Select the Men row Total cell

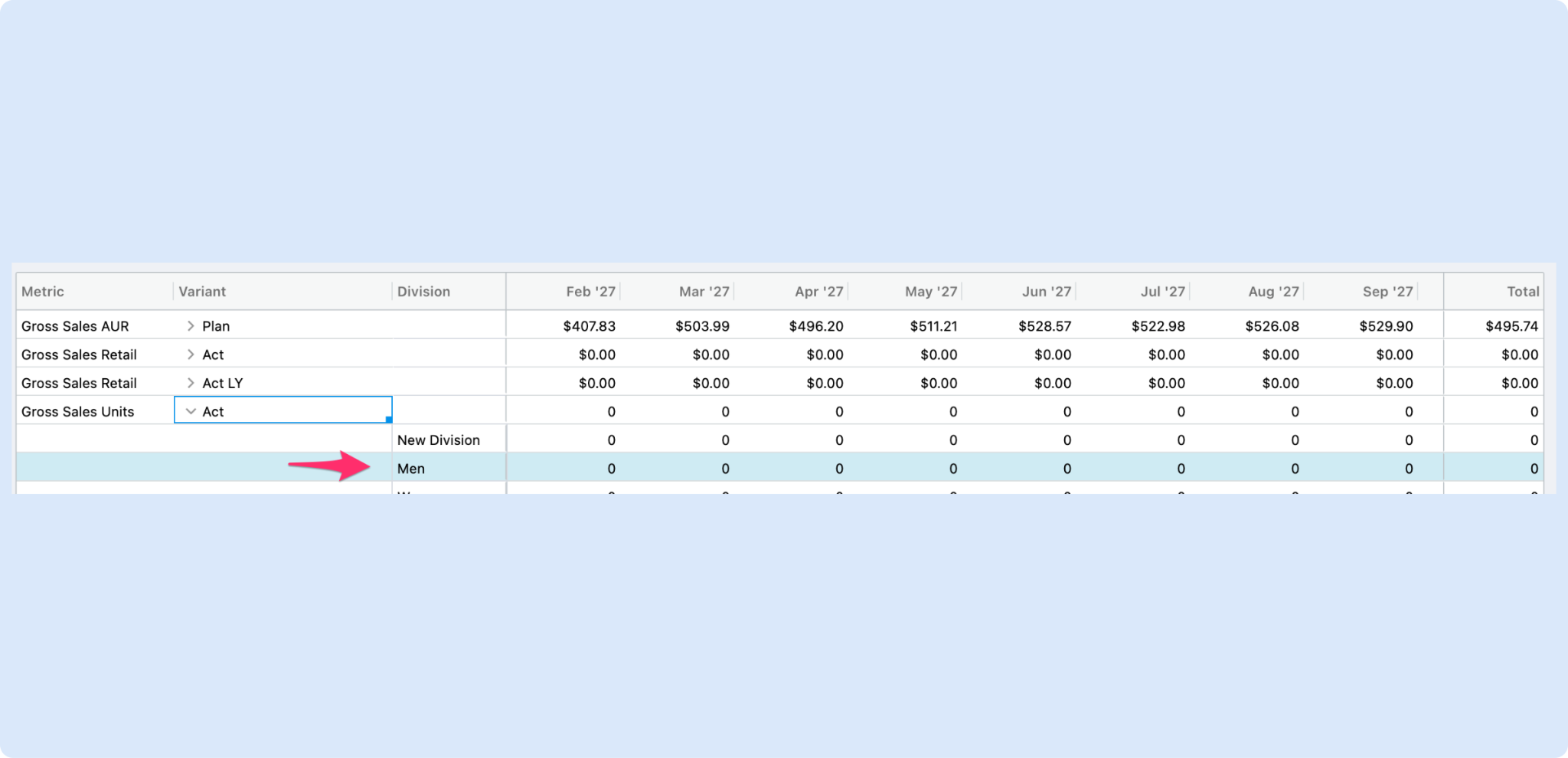pyautogui.click(x=1494, y=469)
